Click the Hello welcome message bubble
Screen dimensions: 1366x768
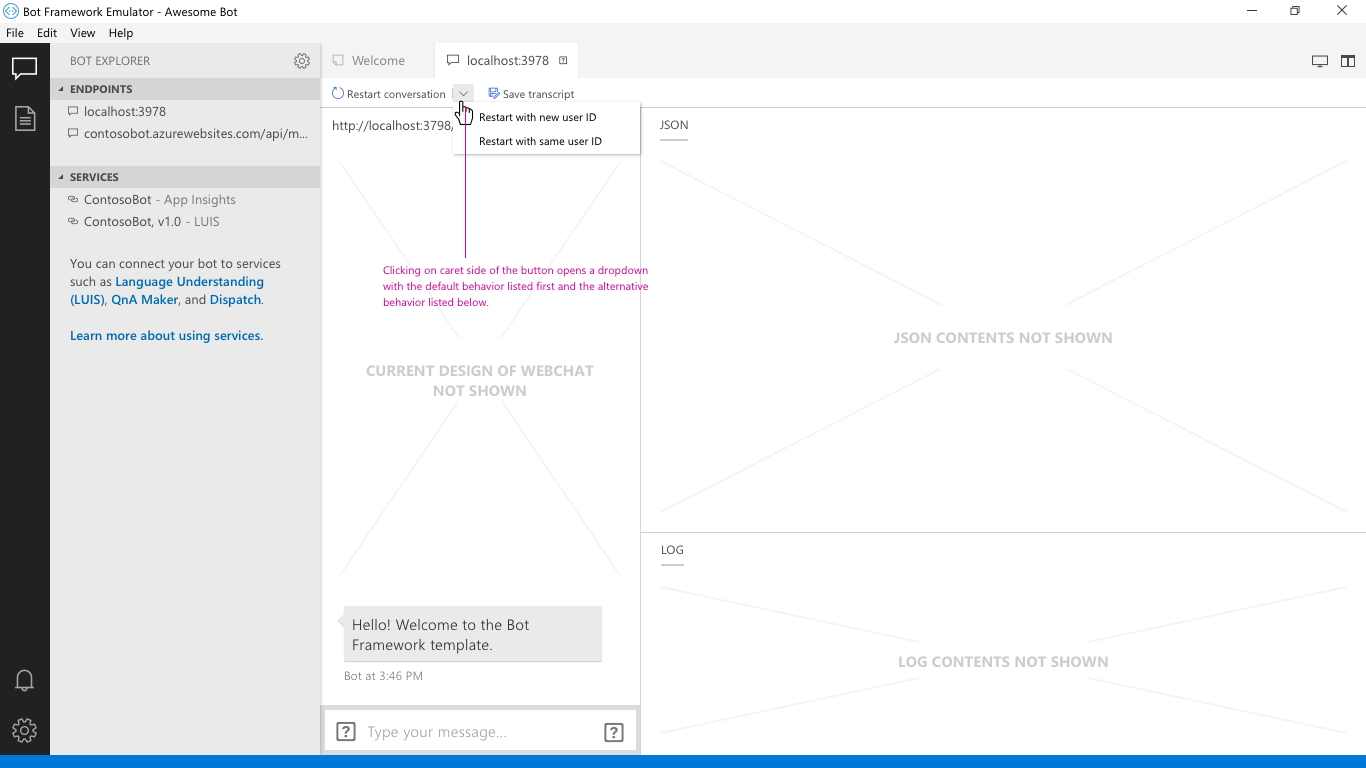point(473,634)
